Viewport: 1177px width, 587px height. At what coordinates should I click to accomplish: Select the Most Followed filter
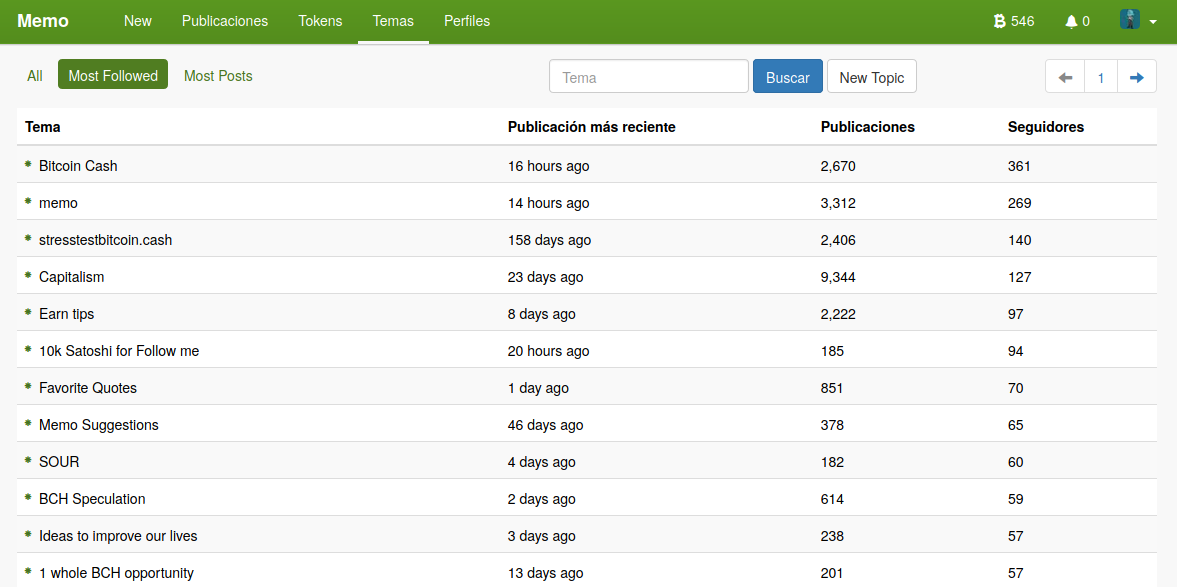pyautogui.click(x=113, y=75)
